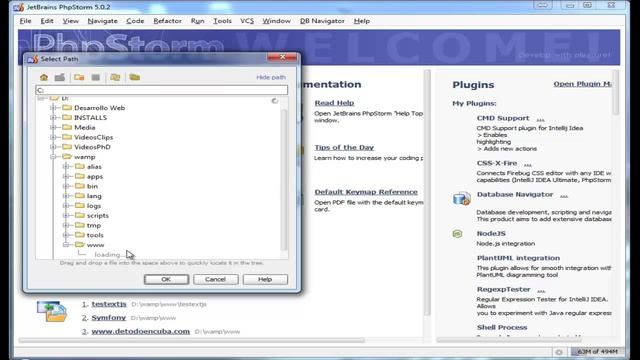
Task: Open the Navigate menu
Action: pos(102,21)
